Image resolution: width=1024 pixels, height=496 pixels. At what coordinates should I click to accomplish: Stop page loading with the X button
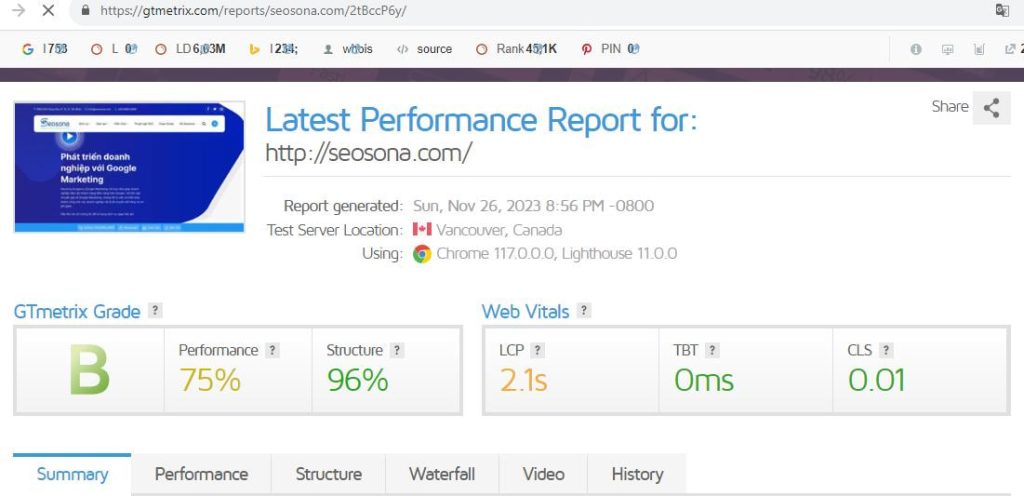(x=48, y=10)
